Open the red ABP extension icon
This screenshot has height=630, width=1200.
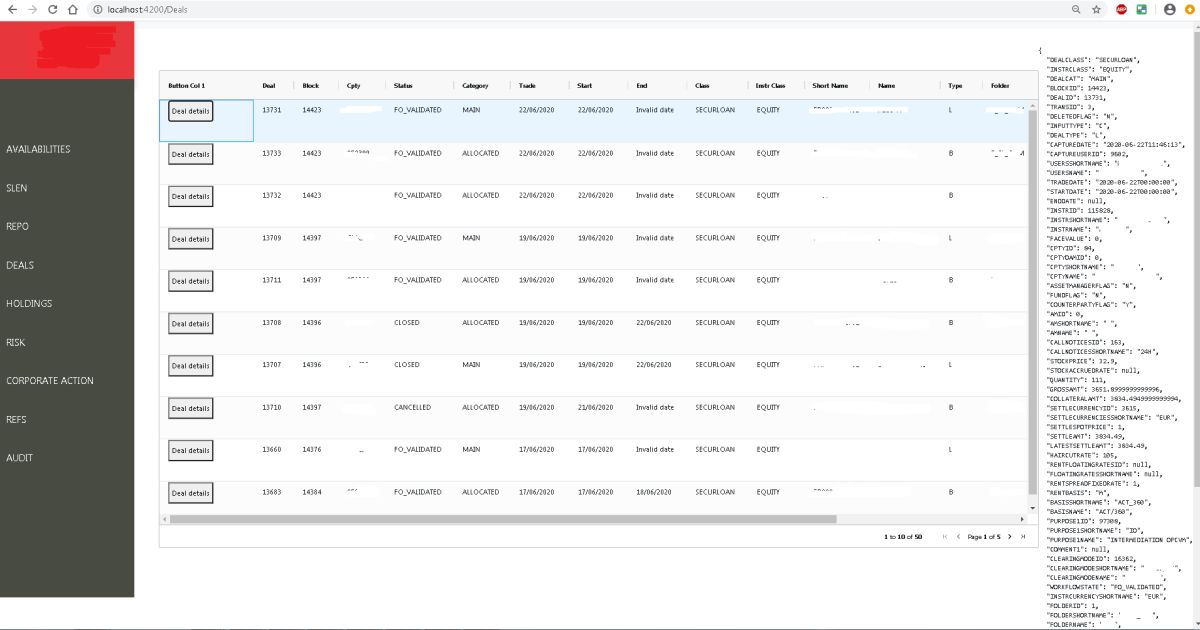pyautogui.click(x=1122, y=8)
